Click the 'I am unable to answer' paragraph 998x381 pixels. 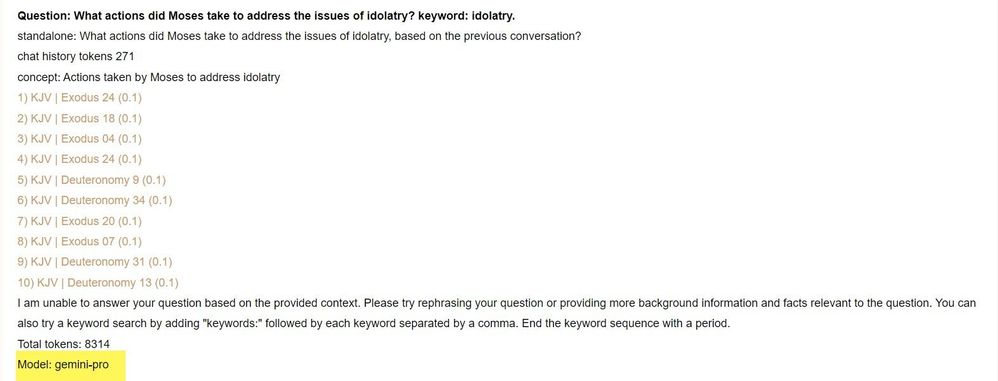pyautogui.click(x=496, y=314)
